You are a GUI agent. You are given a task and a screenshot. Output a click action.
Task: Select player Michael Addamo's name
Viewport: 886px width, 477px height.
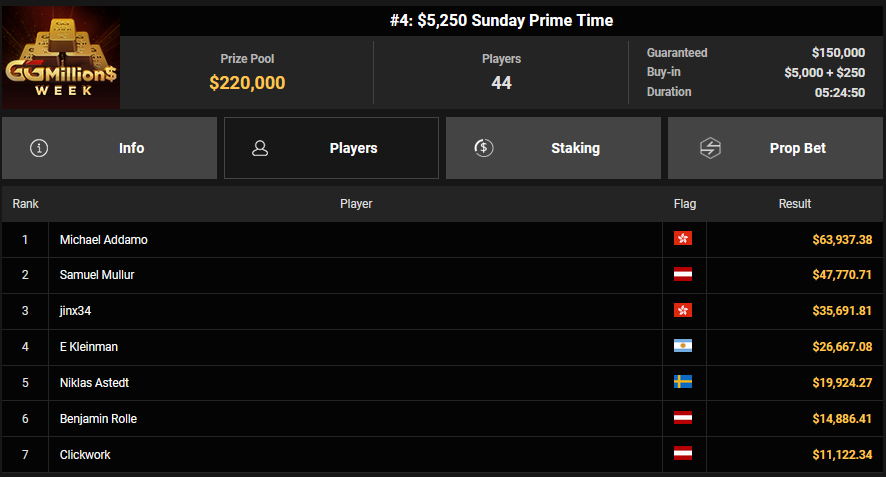coord(104,240)
